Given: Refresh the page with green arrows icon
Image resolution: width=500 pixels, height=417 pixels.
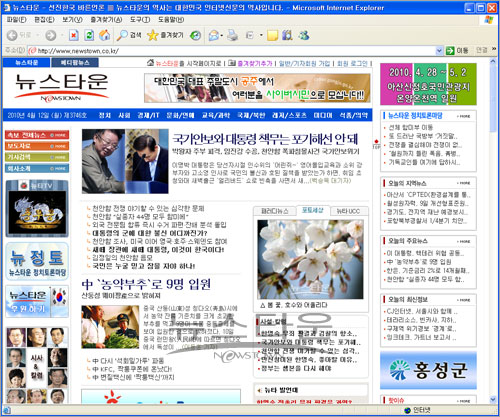Looking at the screenshot, I should click(x=89, y=35).
